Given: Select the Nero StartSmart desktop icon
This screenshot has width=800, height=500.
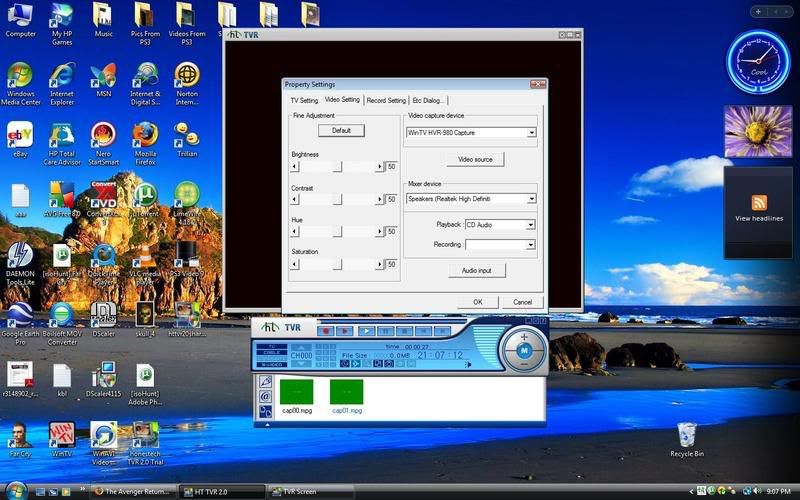Looking at the screenshot, I should [104, 144].
